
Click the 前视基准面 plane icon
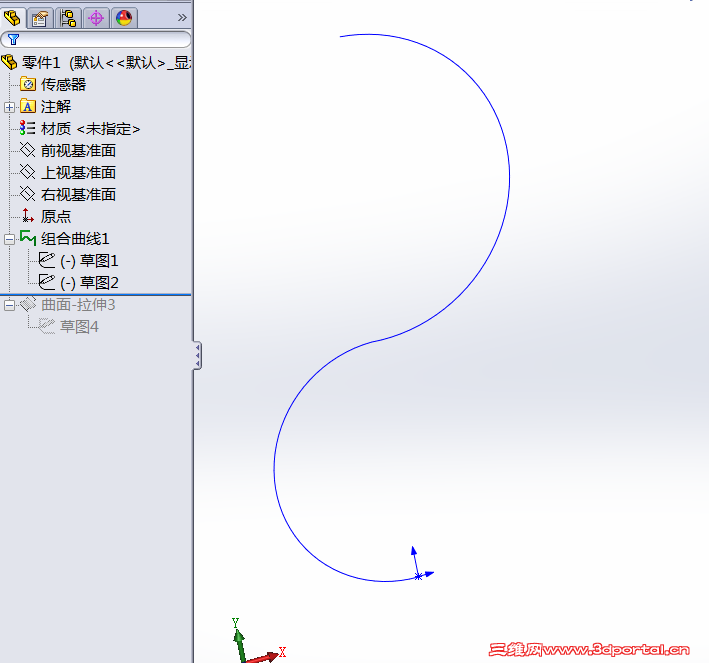tap(28, 150)
